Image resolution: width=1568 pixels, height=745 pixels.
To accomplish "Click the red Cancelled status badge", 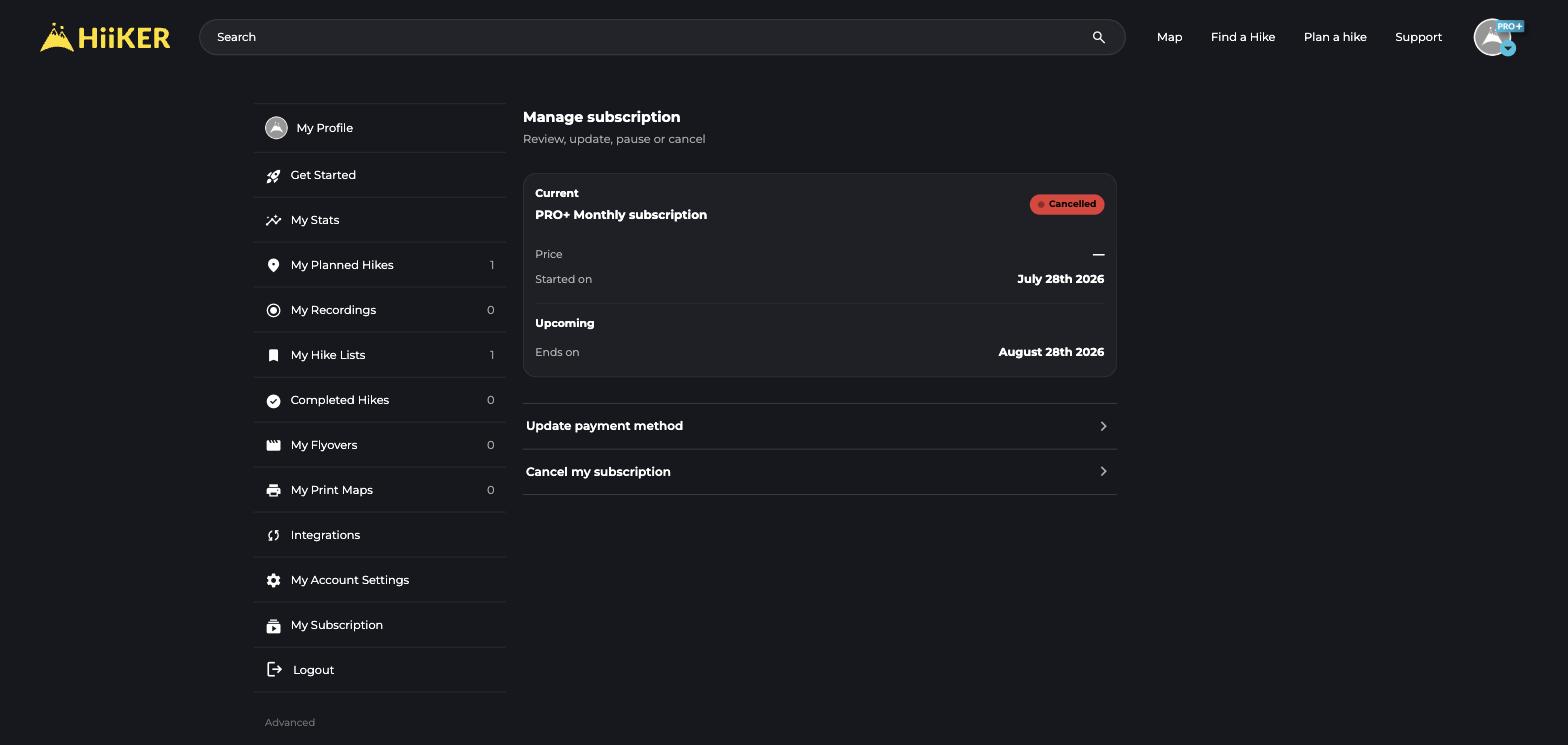I will pyautogui.click(x=1067, y=204).
